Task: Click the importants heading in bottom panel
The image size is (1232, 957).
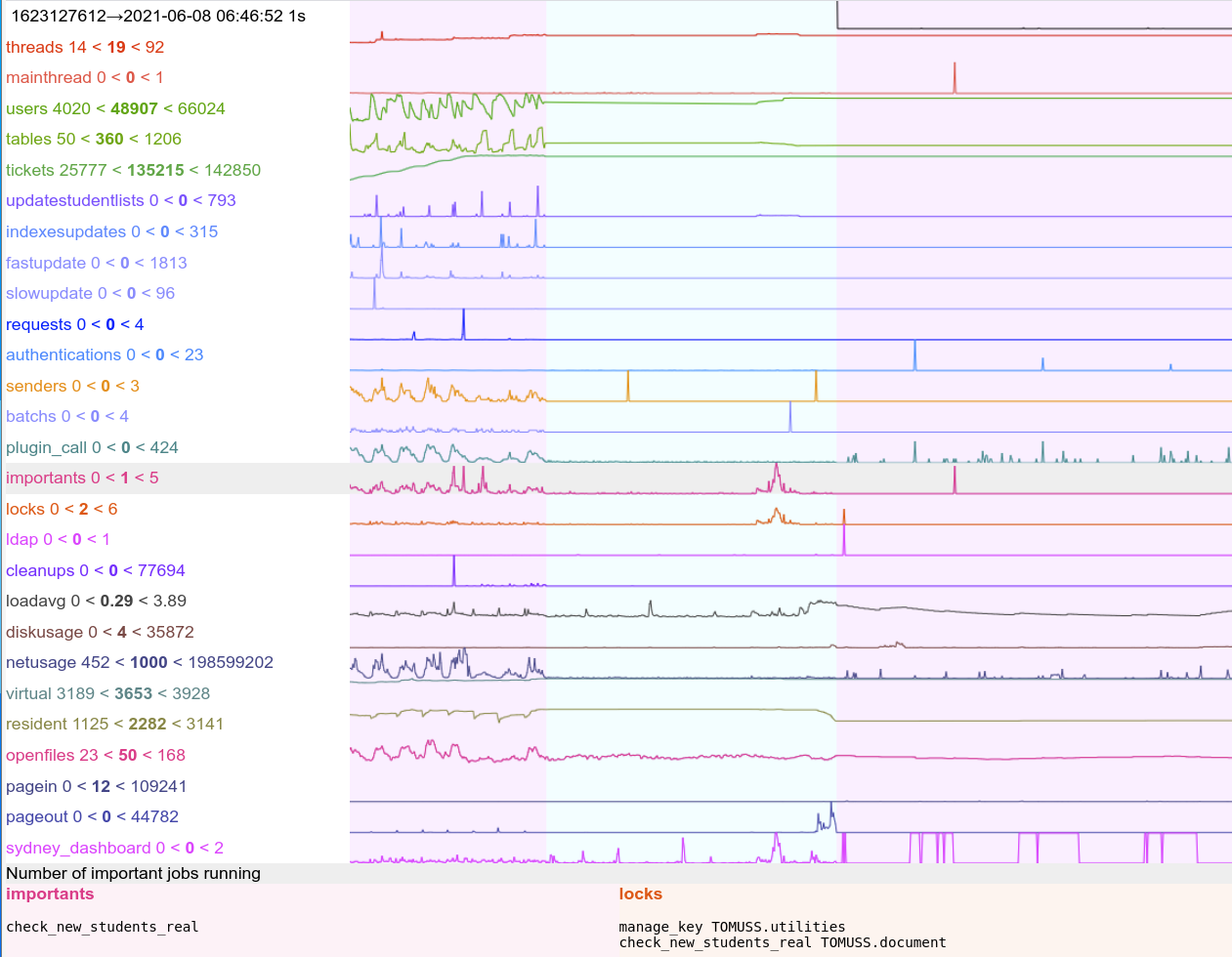Action: pyautogui.click(x=50, y=894)
